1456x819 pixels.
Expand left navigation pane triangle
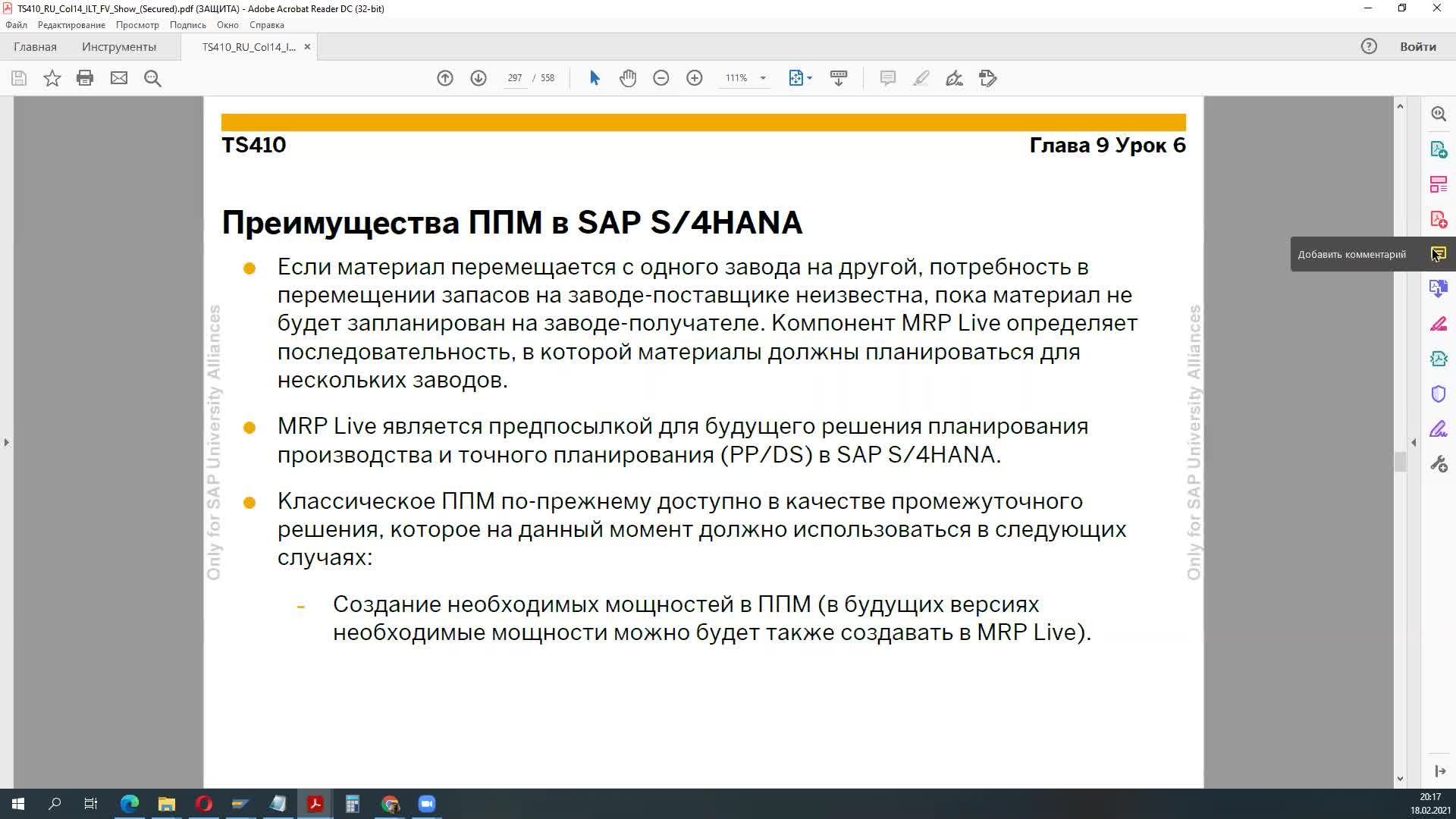click(x=7, y=442)
